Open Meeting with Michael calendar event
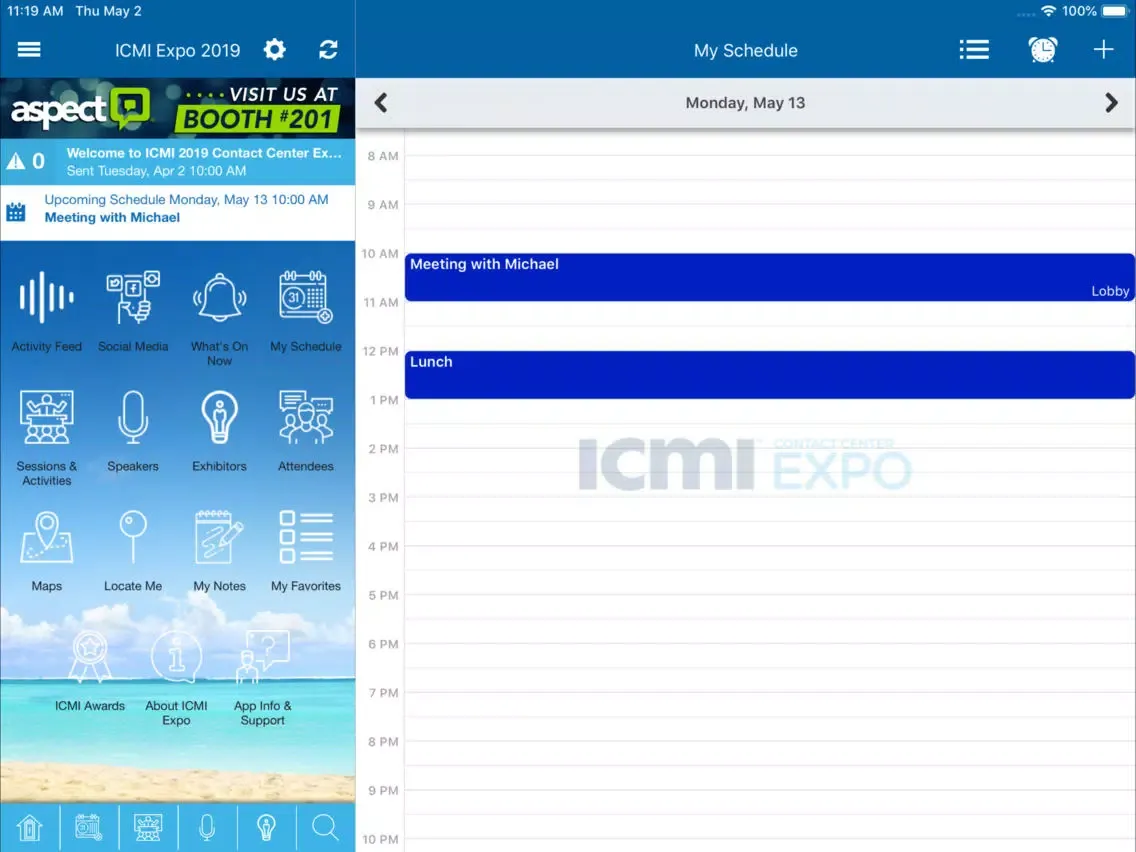1136x852 pixels. pos(769,277)
